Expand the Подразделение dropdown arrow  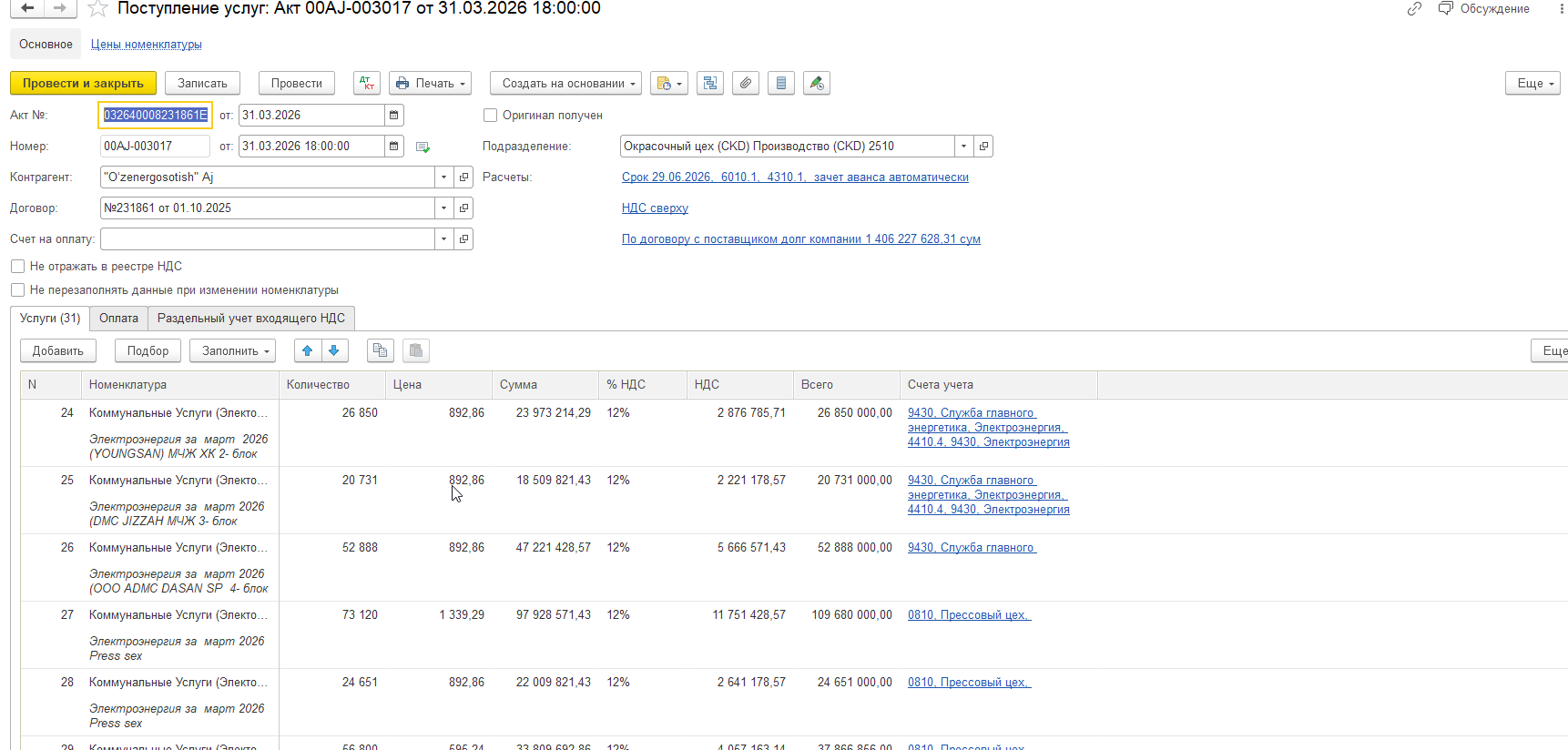pyautogui.click(x=963, y=147)
